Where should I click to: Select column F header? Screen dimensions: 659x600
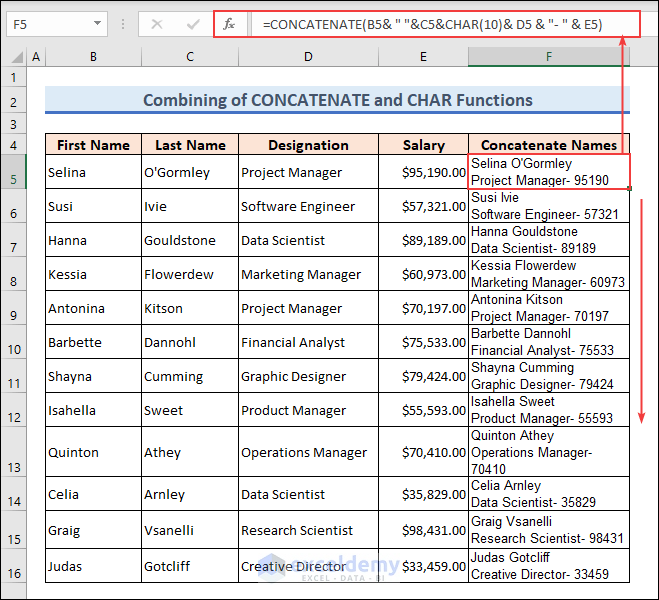coord(549,57)
